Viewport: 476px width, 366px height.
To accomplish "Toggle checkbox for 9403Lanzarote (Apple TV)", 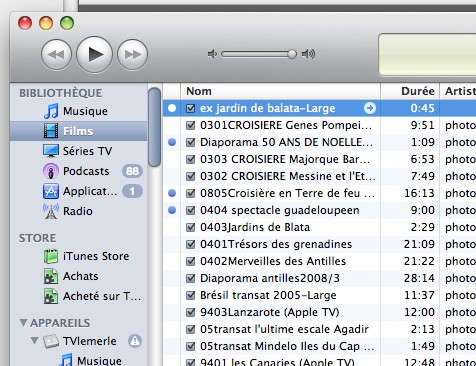I will click(190, 312).
